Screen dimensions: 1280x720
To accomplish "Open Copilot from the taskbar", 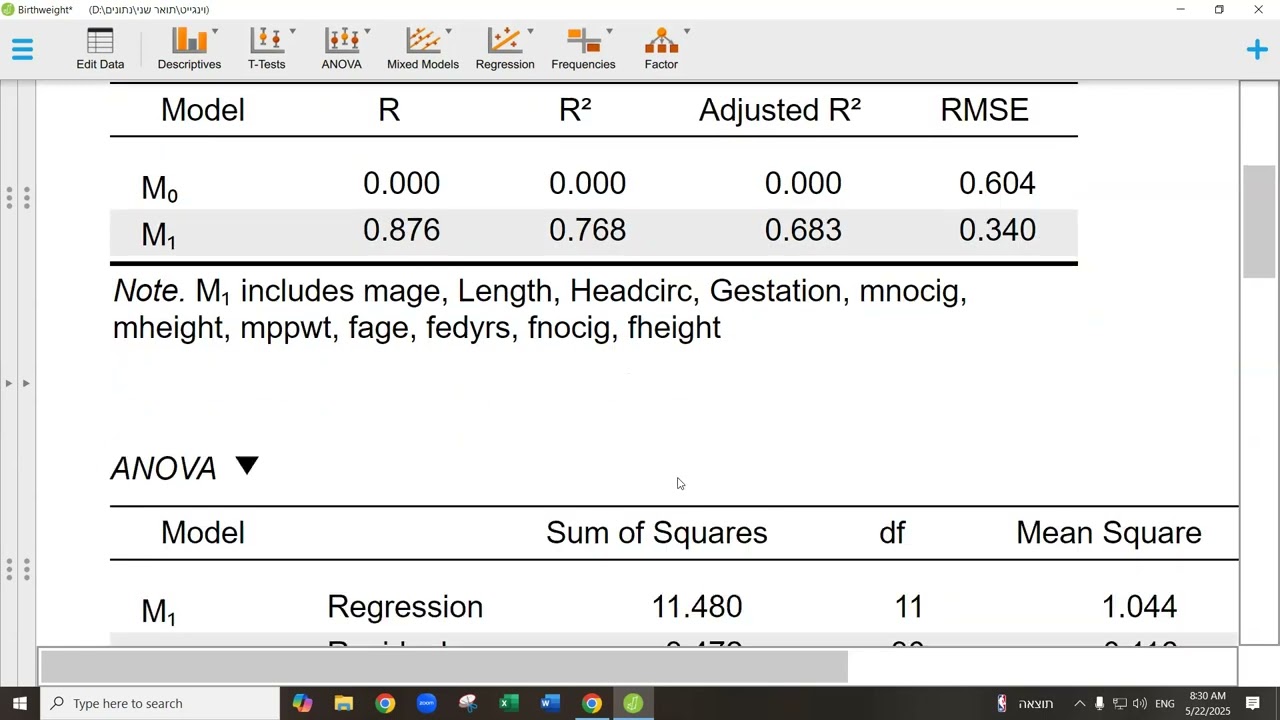I will (x=302, y=703).
